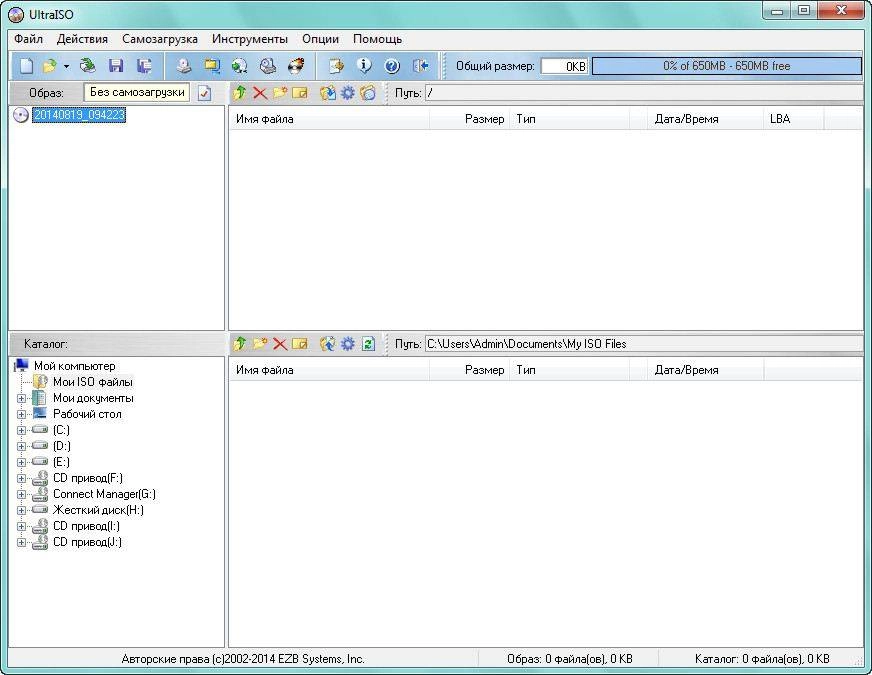Image resolution: width=872 pixels, height=675 pixels.
Task: Sort the image pane by the Размер column
Action: (x=469, y=118)
